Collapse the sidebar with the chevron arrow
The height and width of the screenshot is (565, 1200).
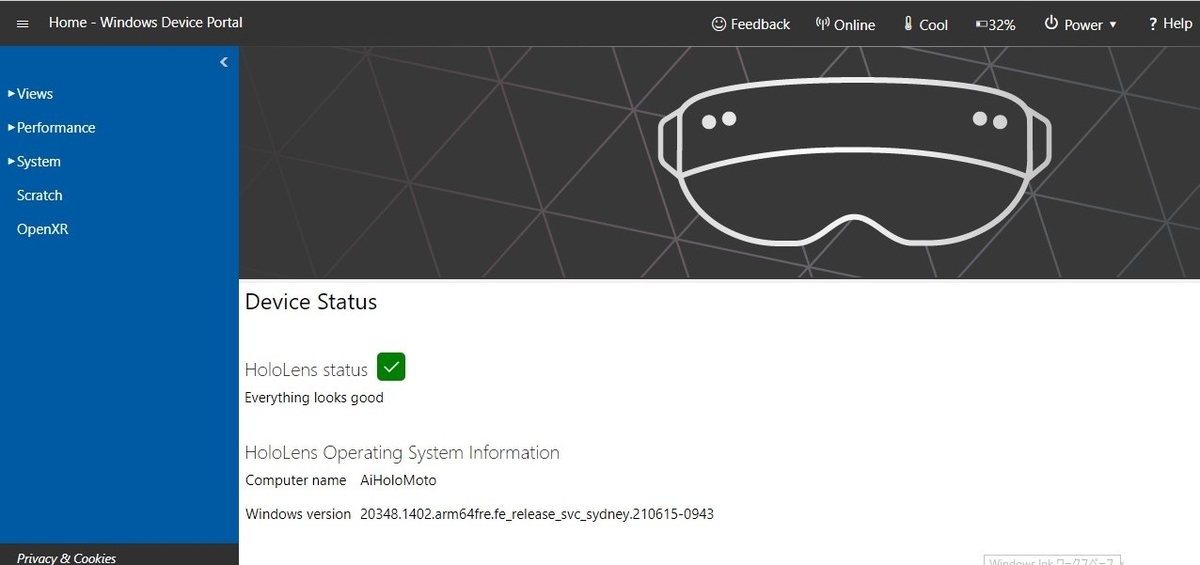[224, 62]
